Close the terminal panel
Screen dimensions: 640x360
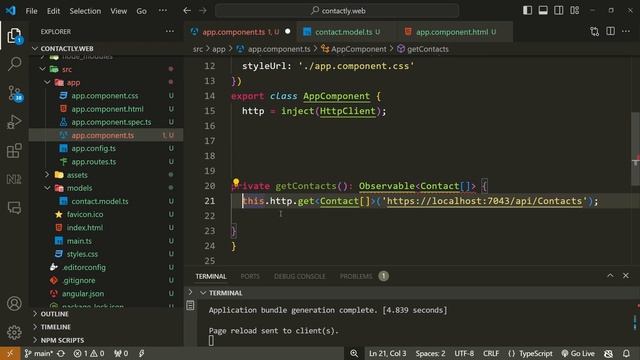click(626, 276)
